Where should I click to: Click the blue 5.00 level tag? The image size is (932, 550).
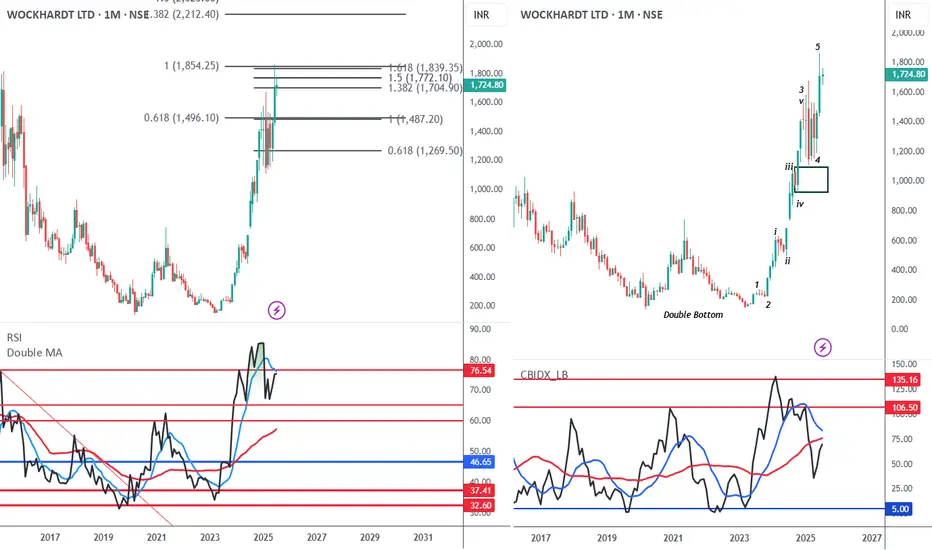(900, 509)
